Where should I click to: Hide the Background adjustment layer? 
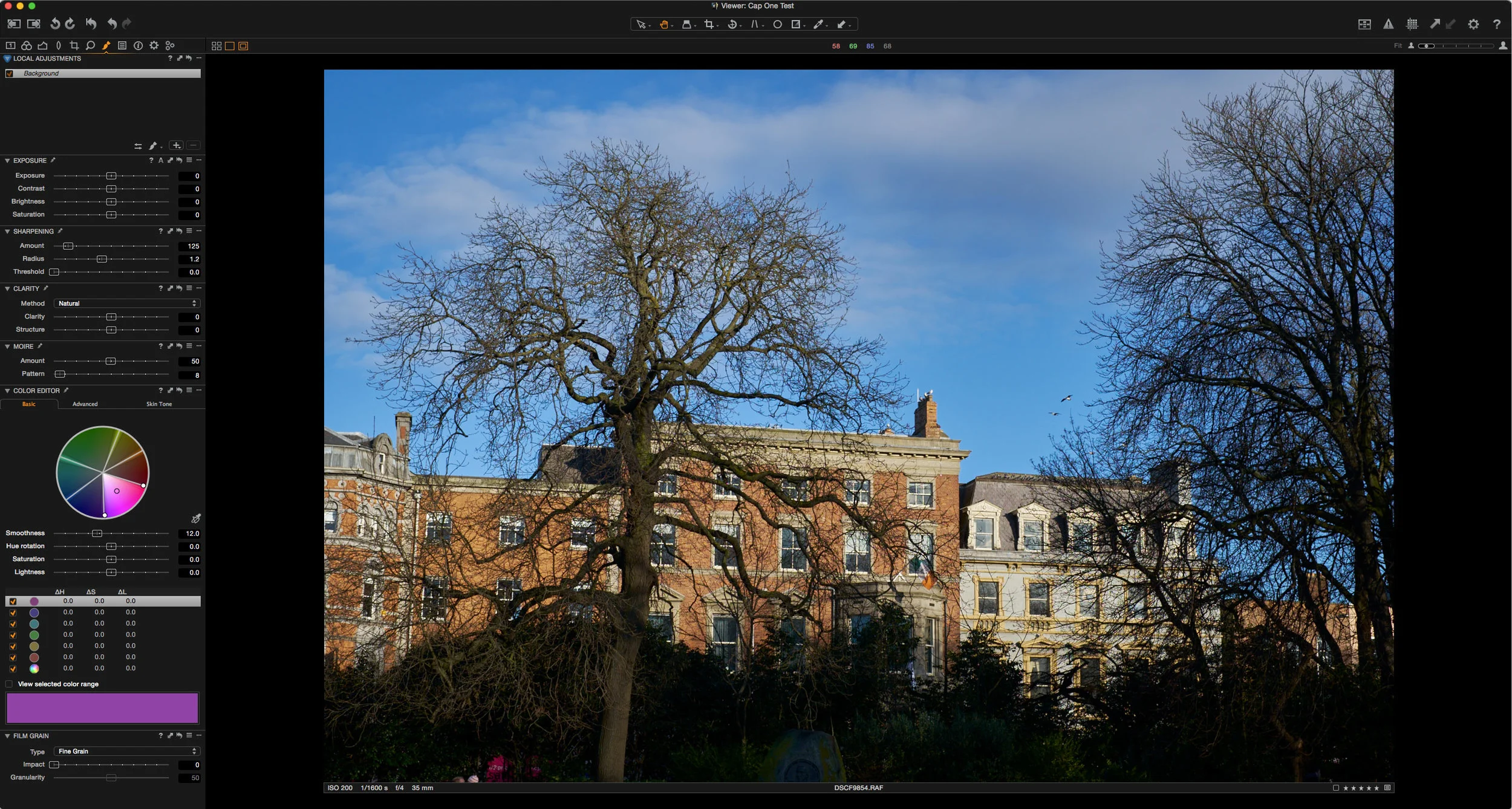pos(10,73)
